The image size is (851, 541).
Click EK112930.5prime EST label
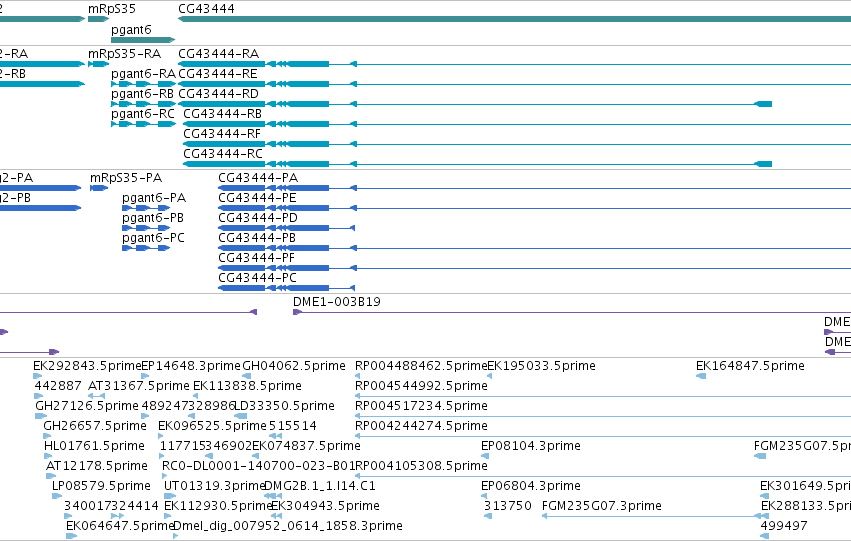point(218,506)
